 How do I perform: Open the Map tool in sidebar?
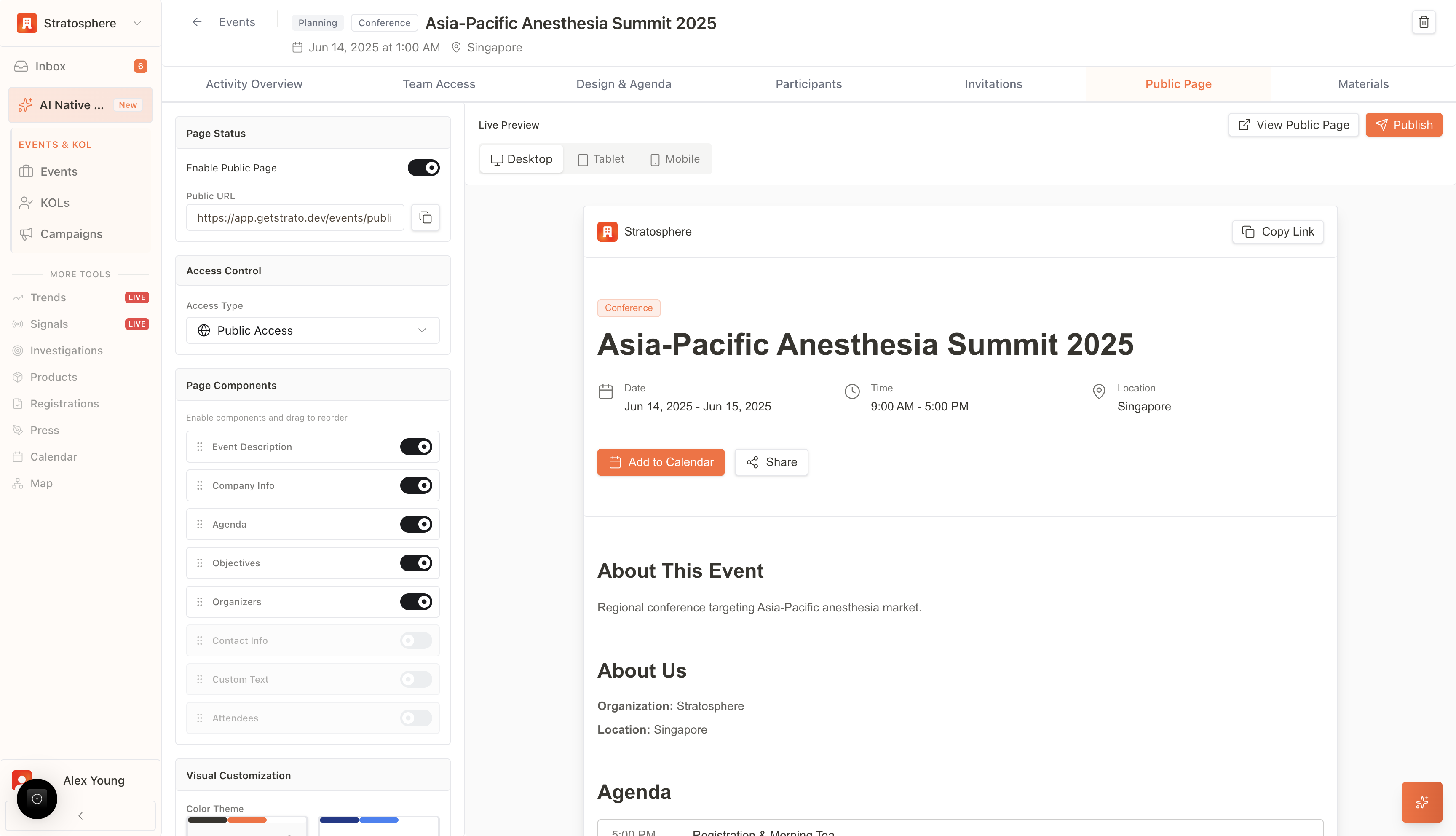coord(41,483)
